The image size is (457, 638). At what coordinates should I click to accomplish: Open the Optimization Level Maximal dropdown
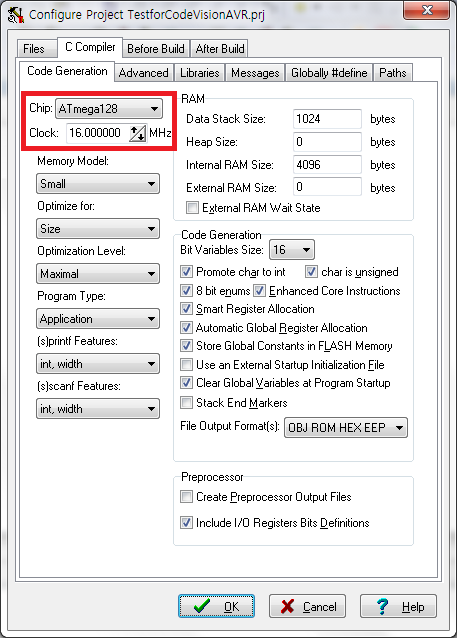(x=98, y=274)
